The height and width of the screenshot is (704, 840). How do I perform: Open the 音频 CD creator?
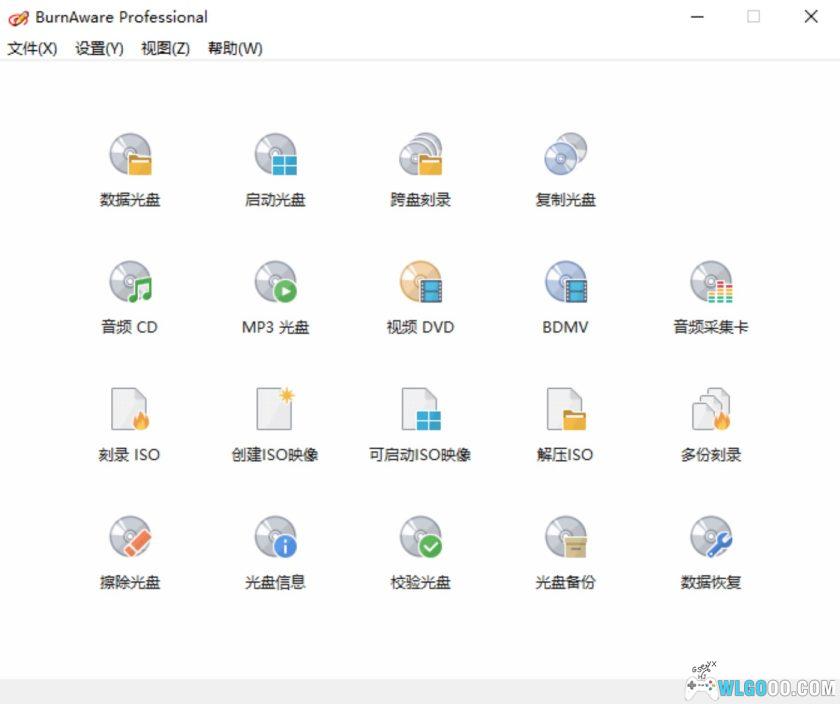point(130,295)
